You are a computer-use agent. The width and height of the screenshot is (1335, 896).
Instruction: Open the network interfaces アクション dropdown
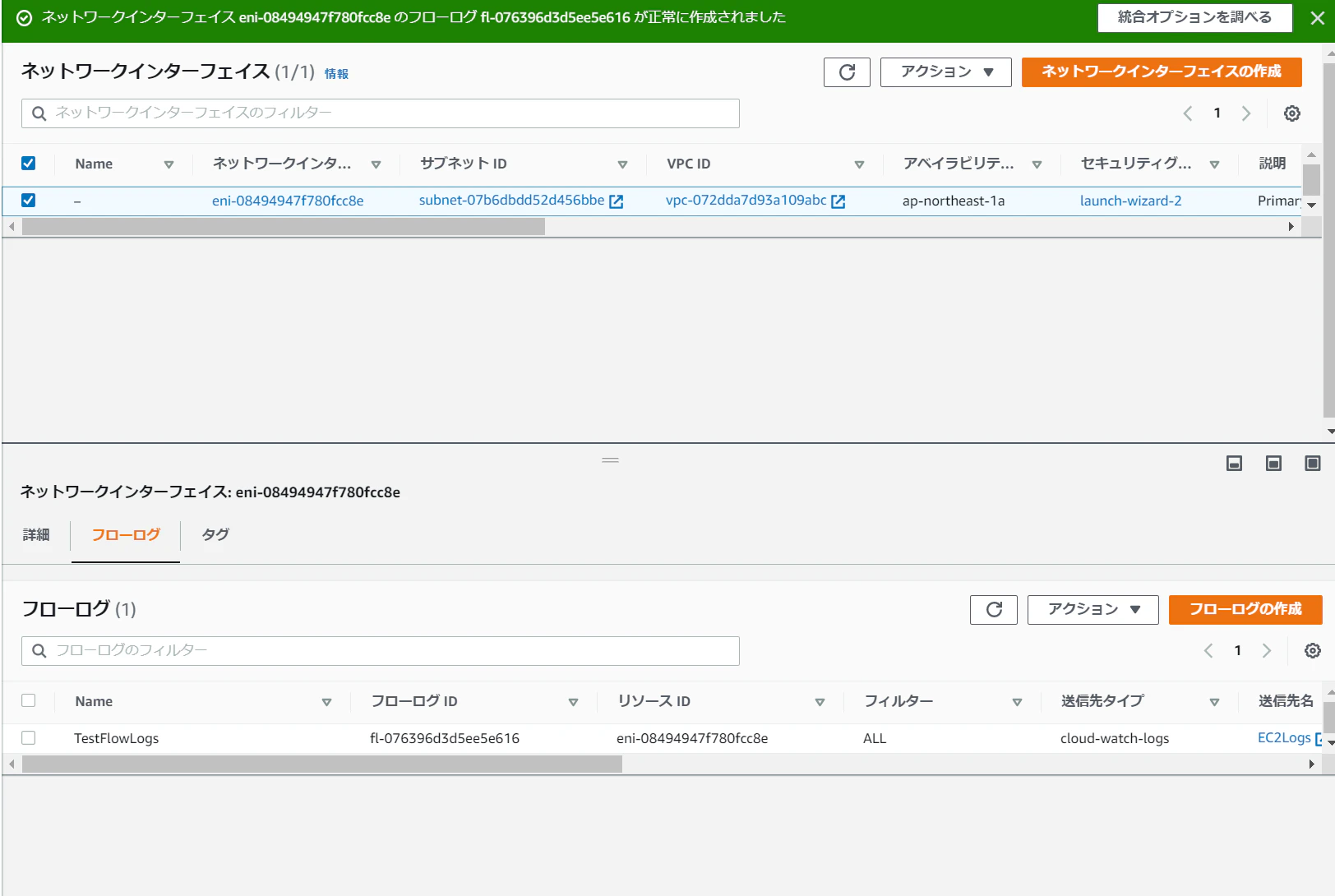[947, 72]
